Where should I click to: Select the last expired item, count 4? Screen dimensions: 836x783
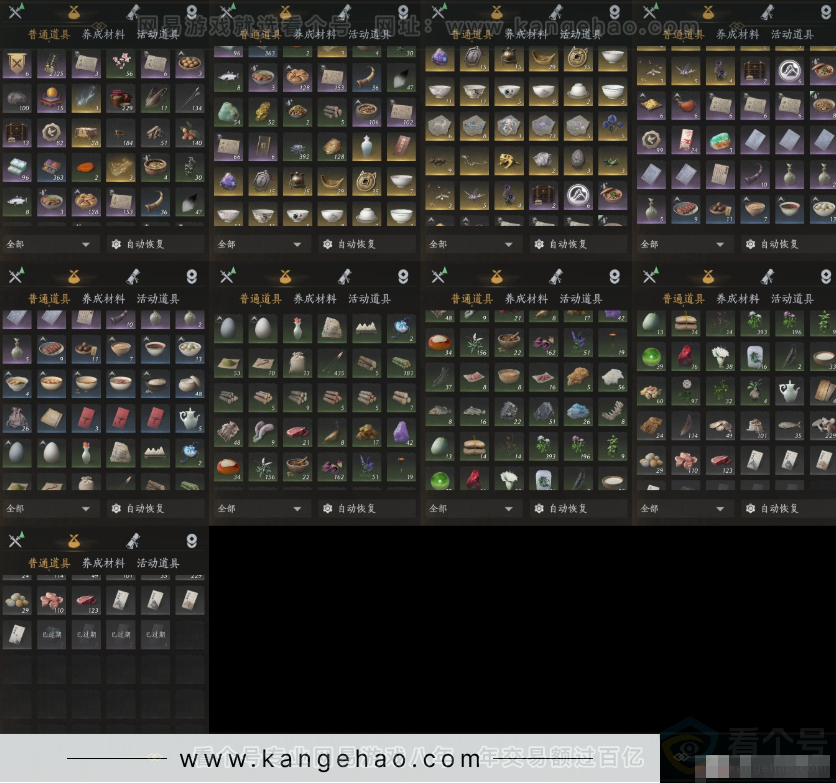(x=155, y=634)
